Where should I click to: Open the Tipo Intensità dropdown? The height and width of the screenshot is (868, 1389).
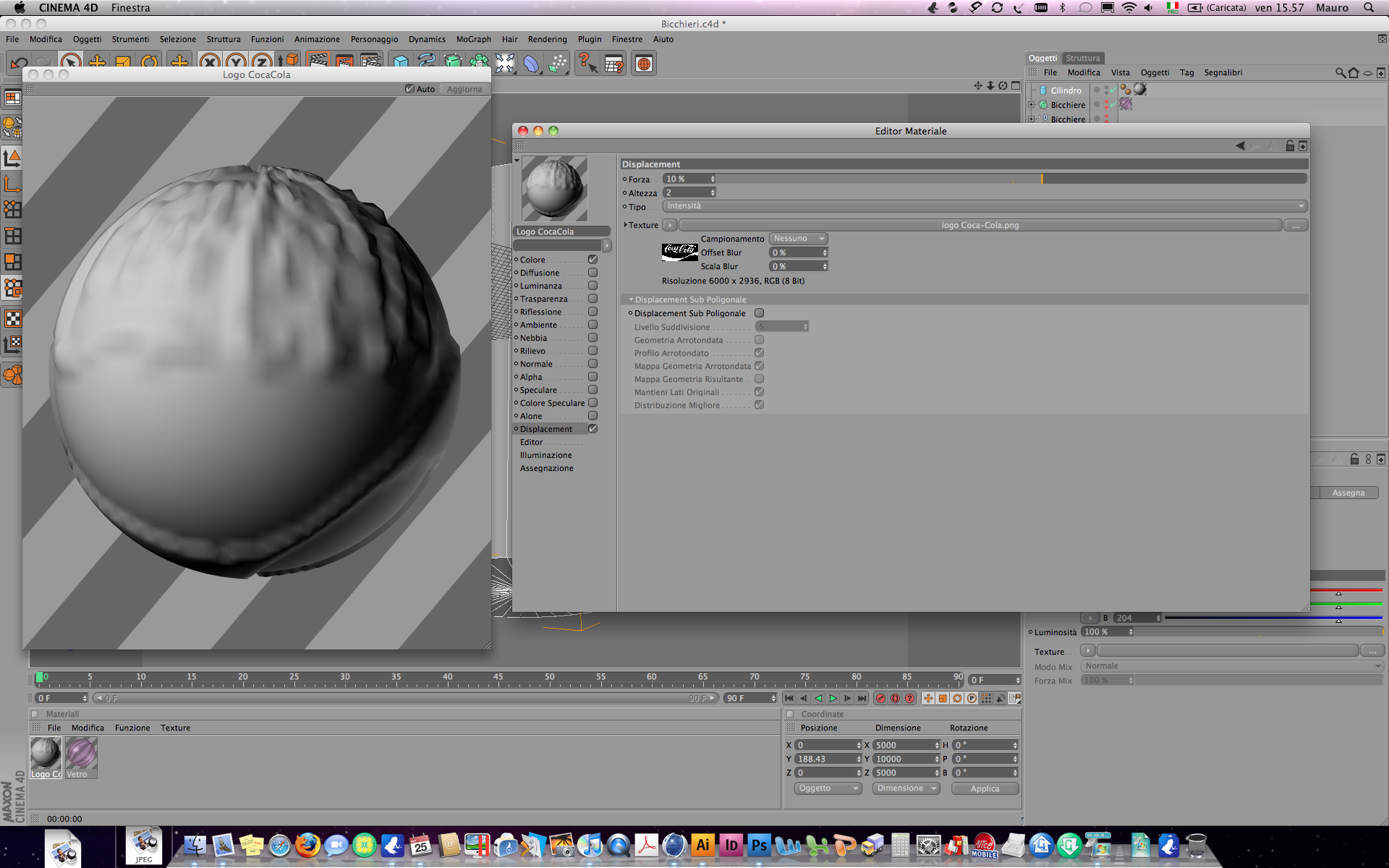click(985, 206)
